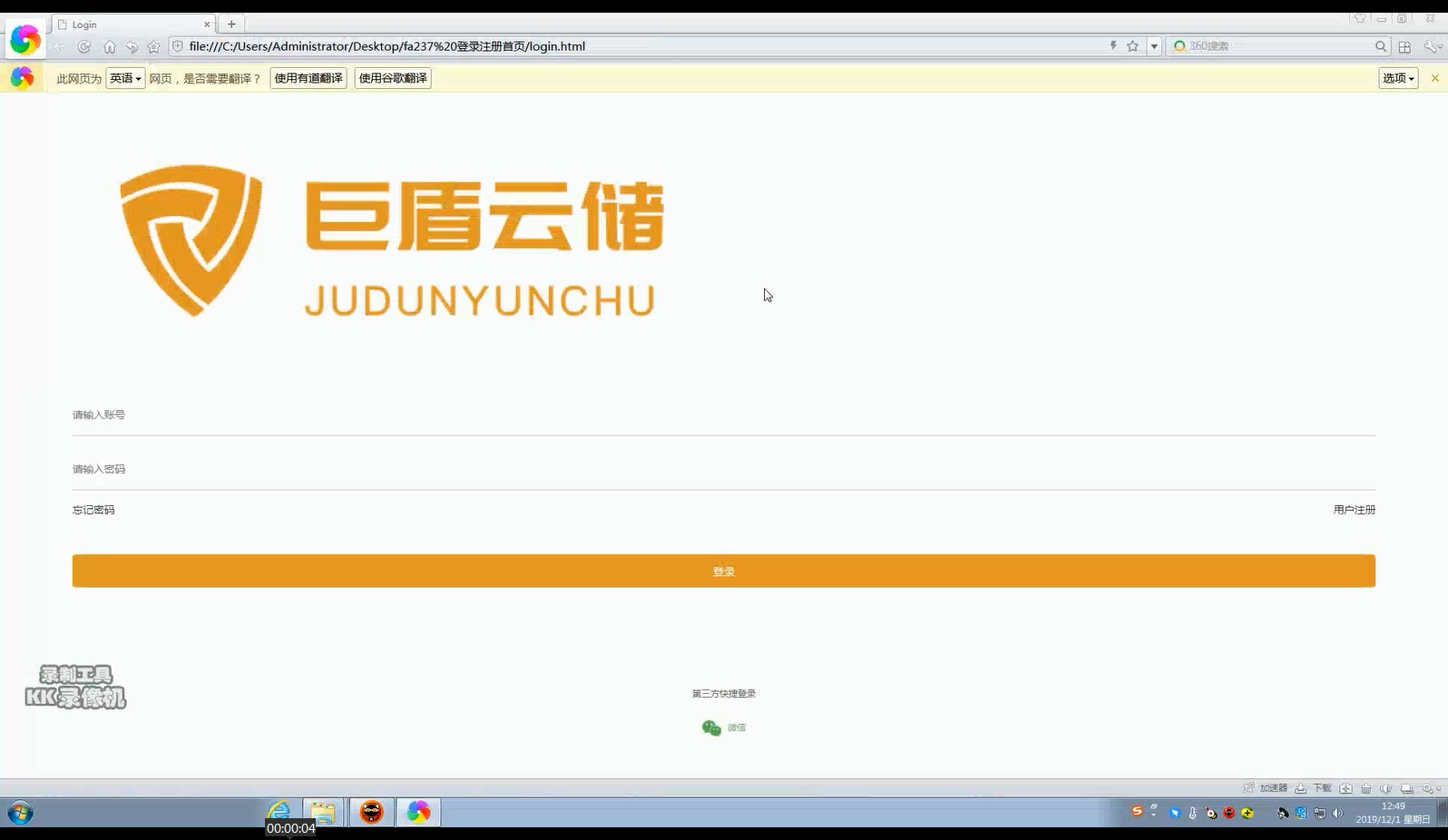Image resolution: width=1448 pixels, height=840 pixels.
Task: Open File Explorer from the taskbar
Action: point(323,812)
